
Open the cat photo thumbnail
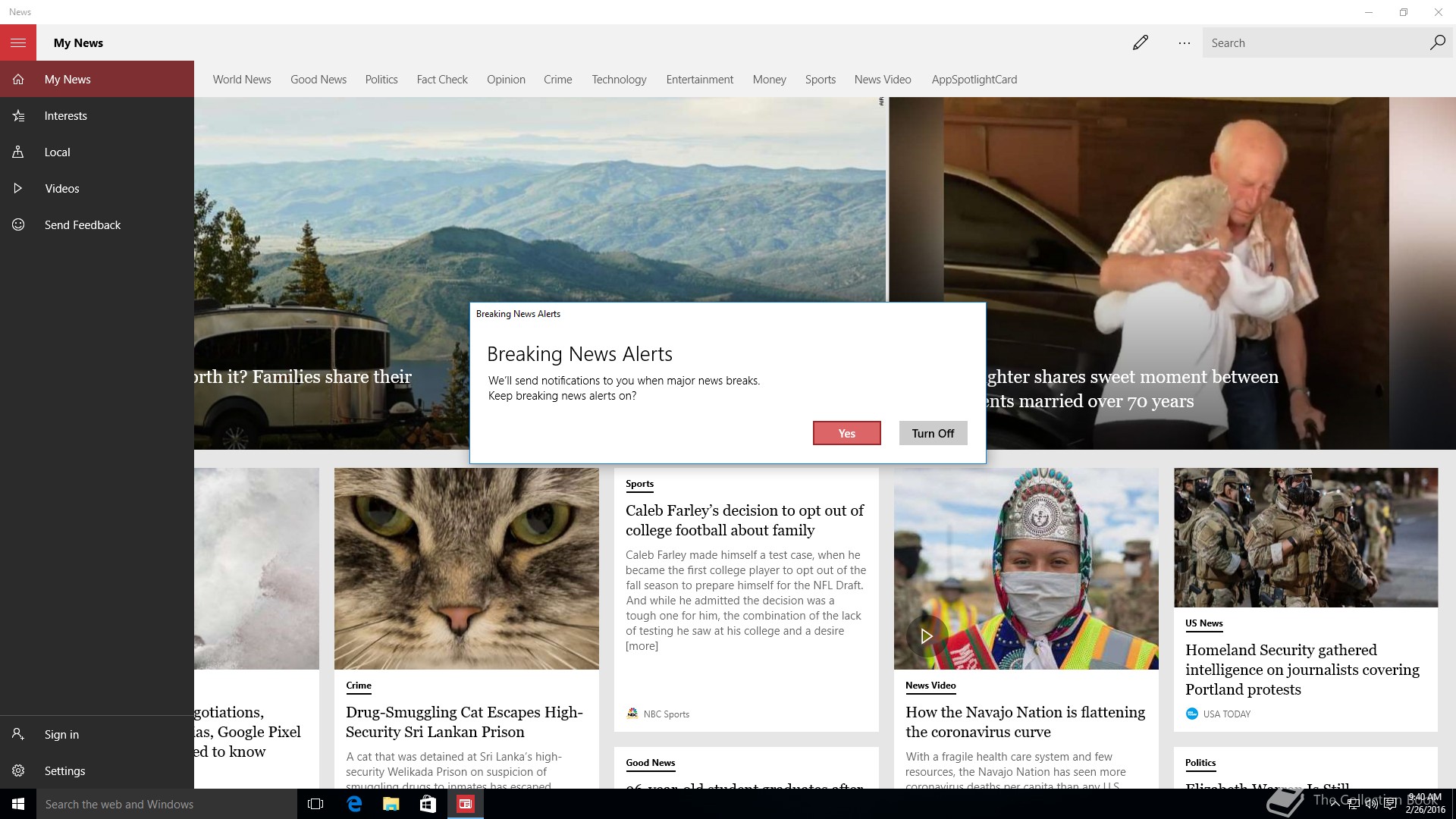coord(466,568)
